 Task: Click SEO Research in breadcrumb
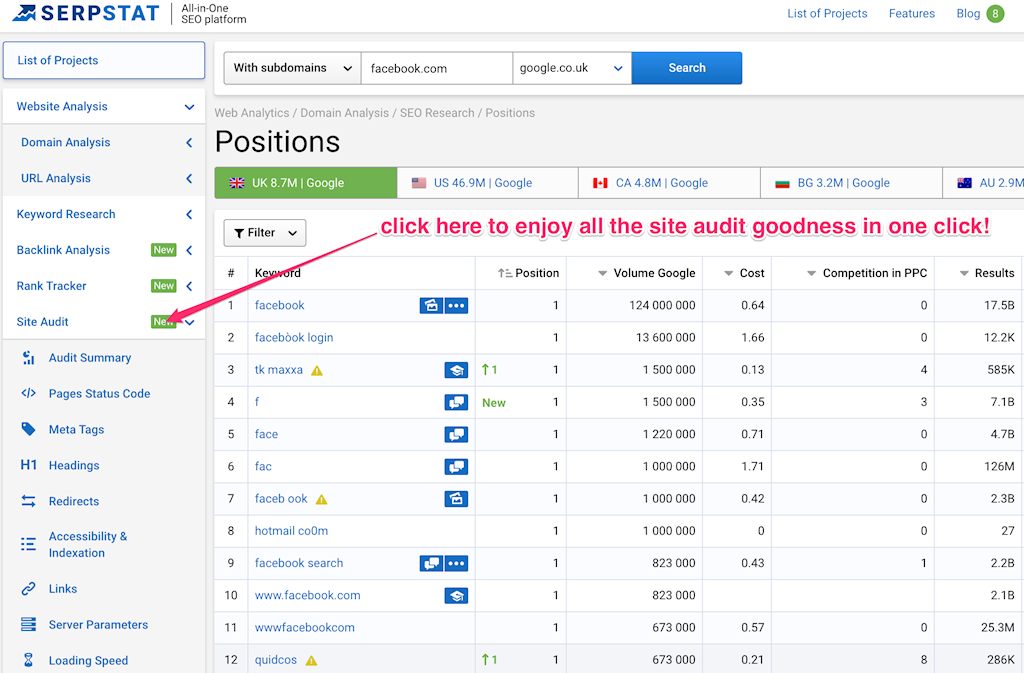437,113
